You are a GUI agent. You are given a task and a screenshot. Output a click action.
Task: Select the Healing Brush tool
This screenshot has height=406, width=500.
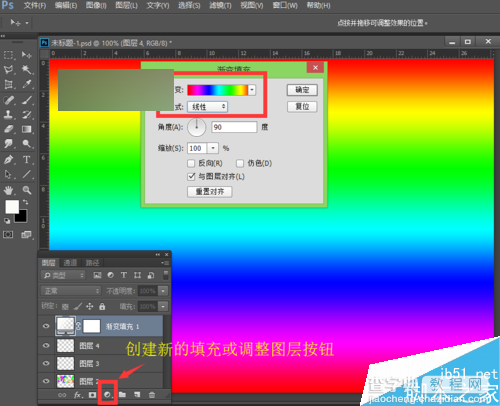8,100
